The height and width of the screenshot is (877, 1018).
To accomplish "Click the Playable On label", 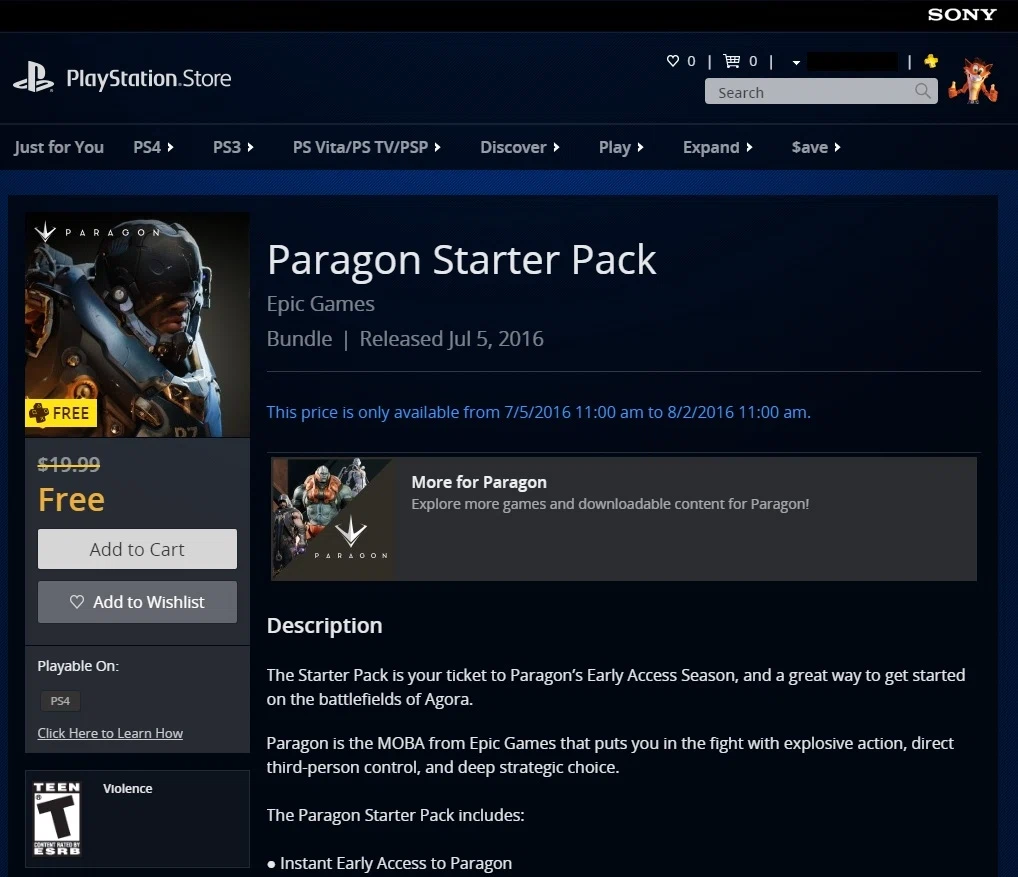I will click(x=78, y=666).
